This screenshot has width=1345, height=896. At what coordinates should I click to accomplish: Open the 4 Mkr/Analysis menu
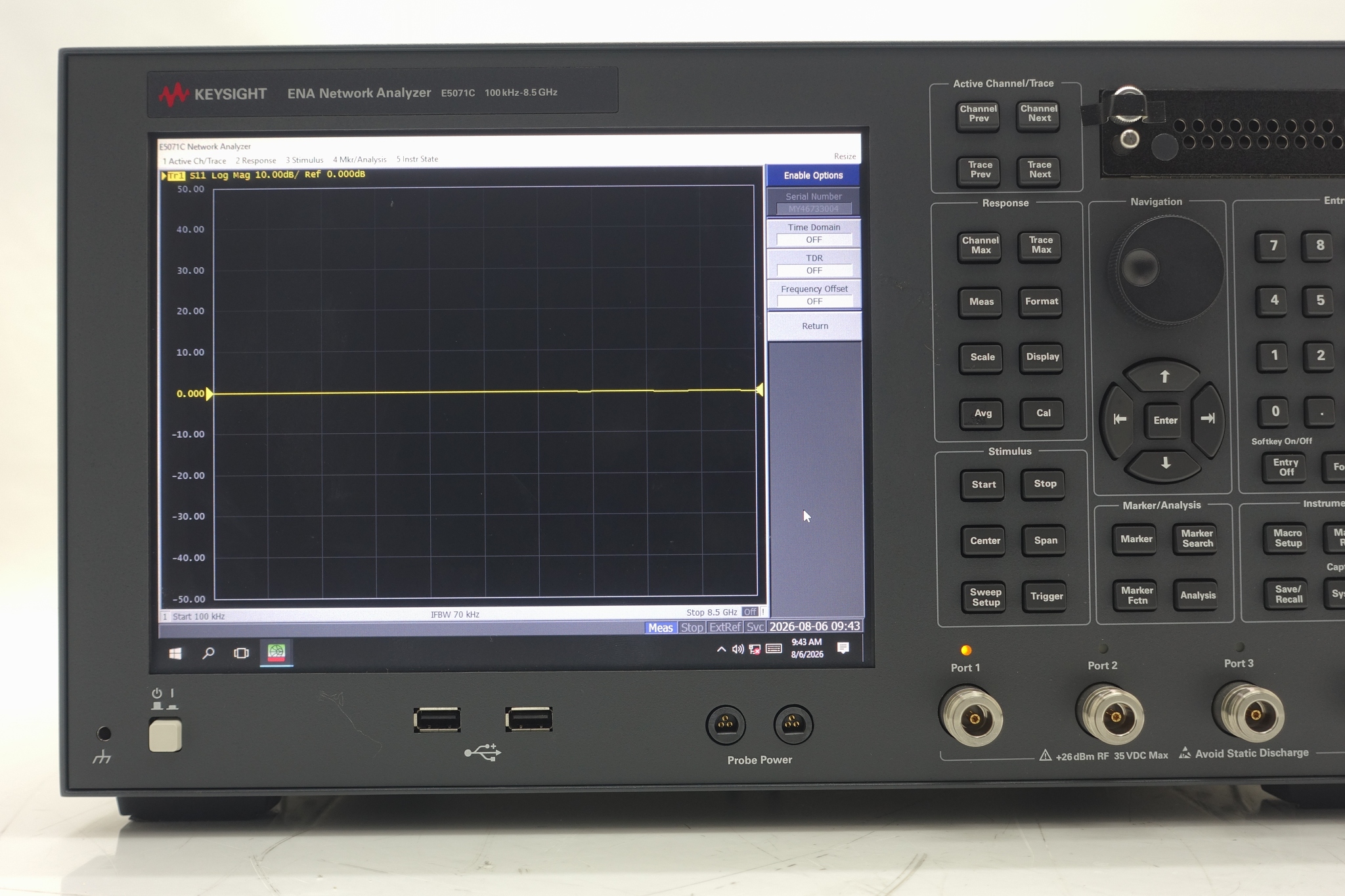360,160
